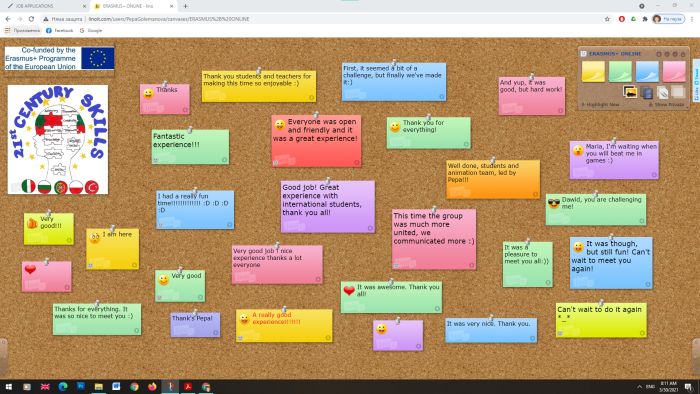The width and height of the screenshot is (700, 394).
Task: Attach a file using the paperclip document icon
Action: (x=662, y=92)
